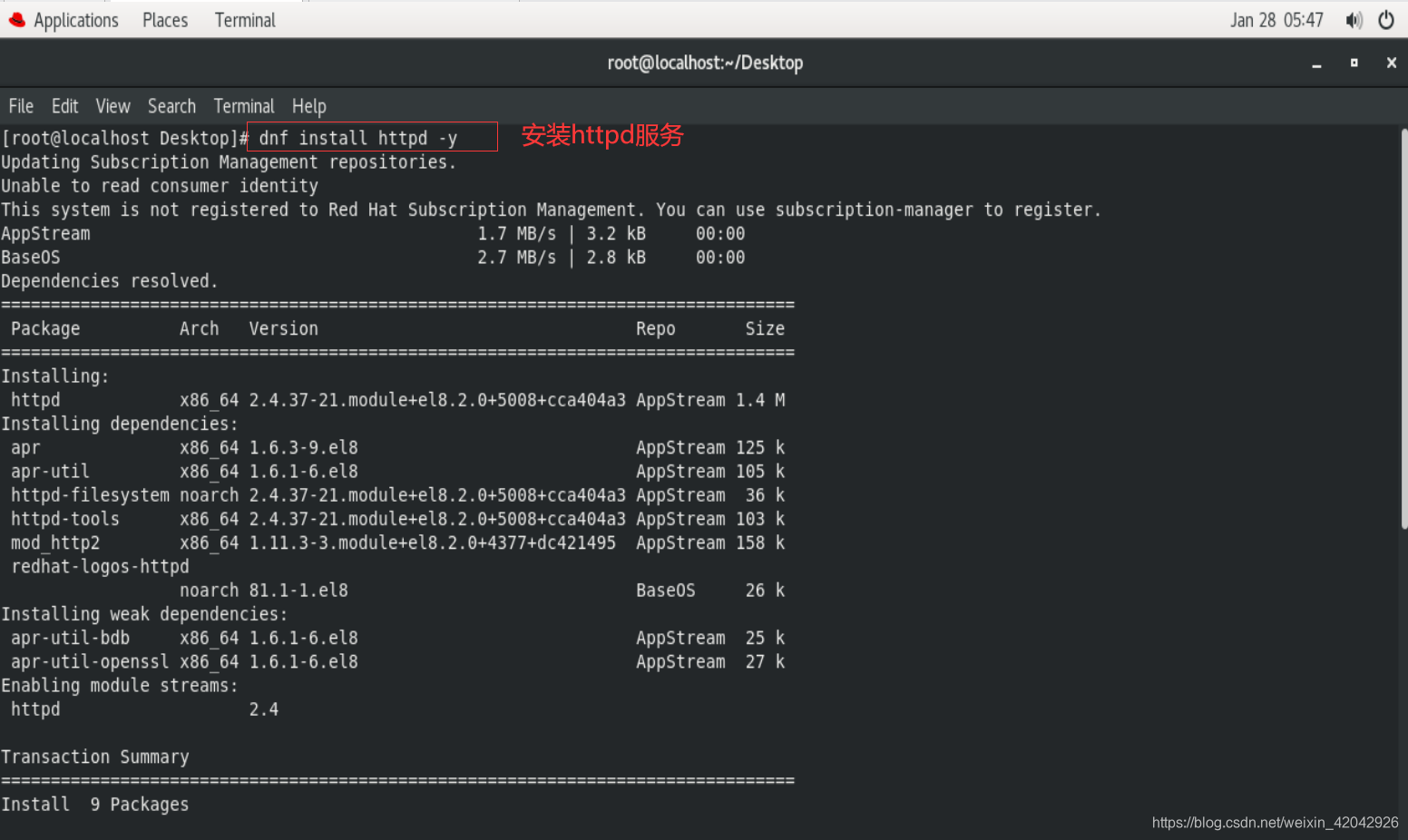The image size is (1408, 840).
Task: Click 'Updating Subscription Management repositories.' line
Action: point(229,162)
